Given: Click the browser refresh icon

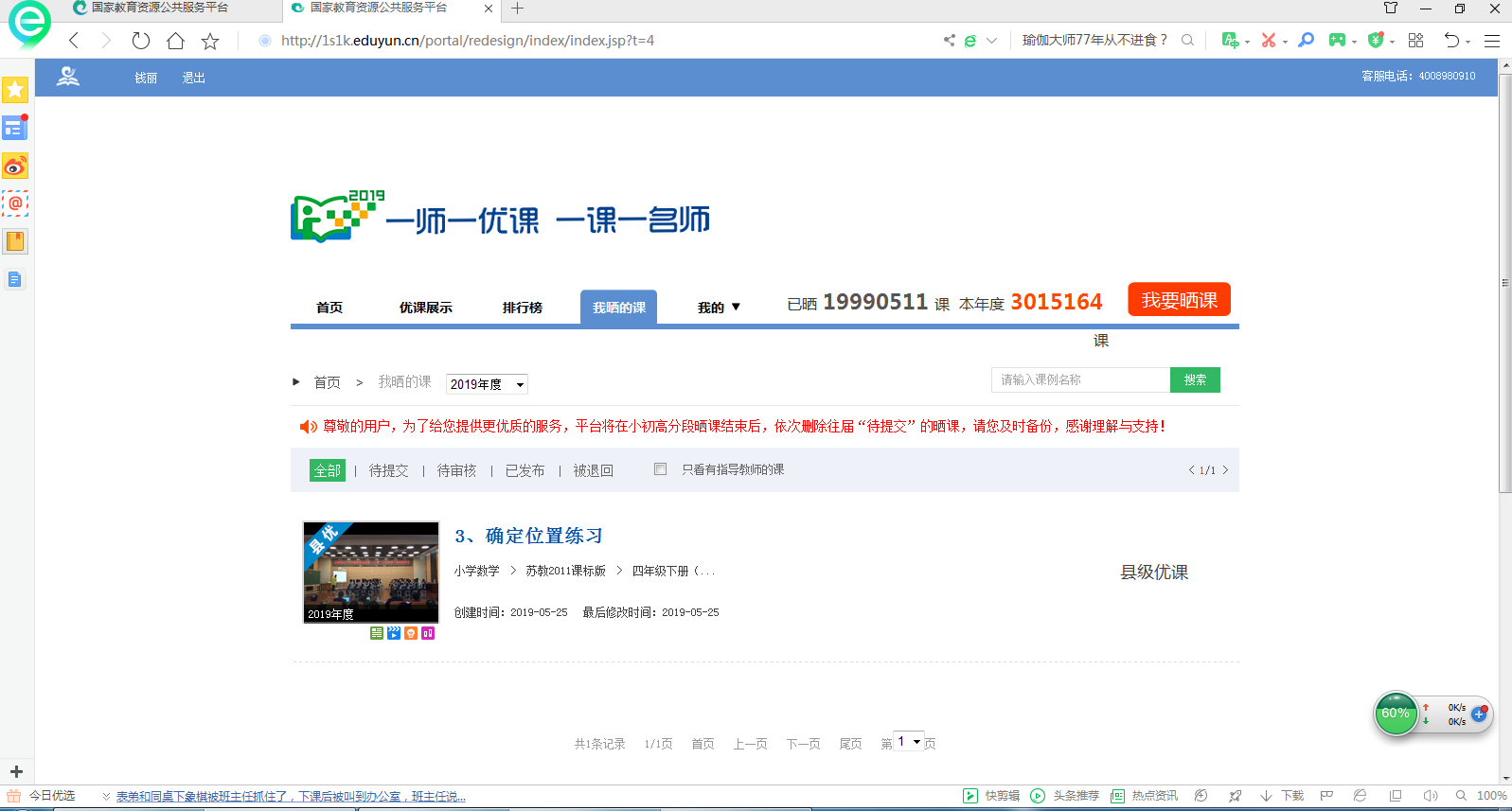Looking at the screenshot, I should pos(140,41).
